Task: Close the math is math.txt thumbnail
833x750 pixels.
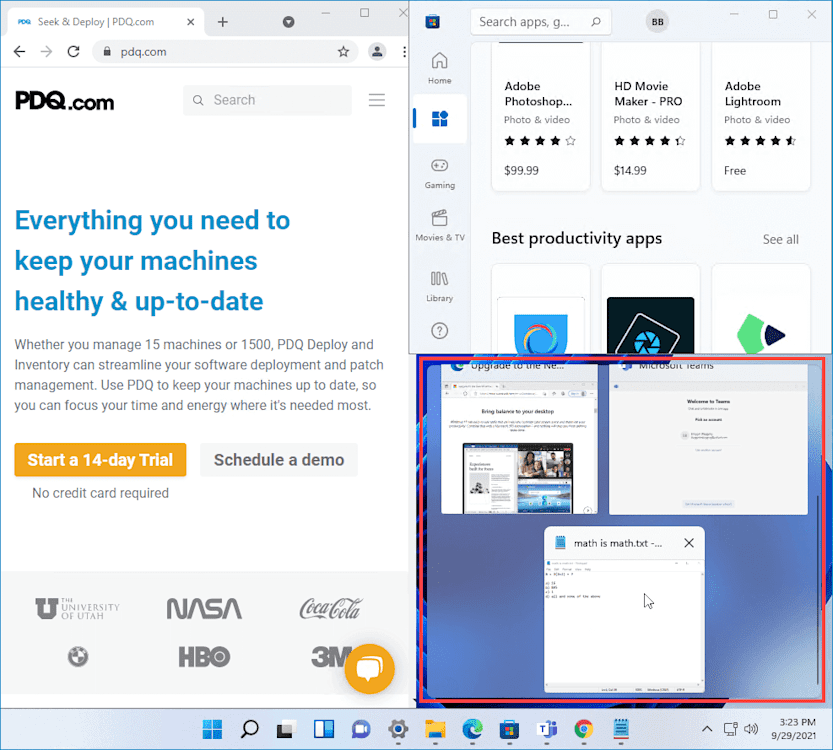Action: (689, 543)
